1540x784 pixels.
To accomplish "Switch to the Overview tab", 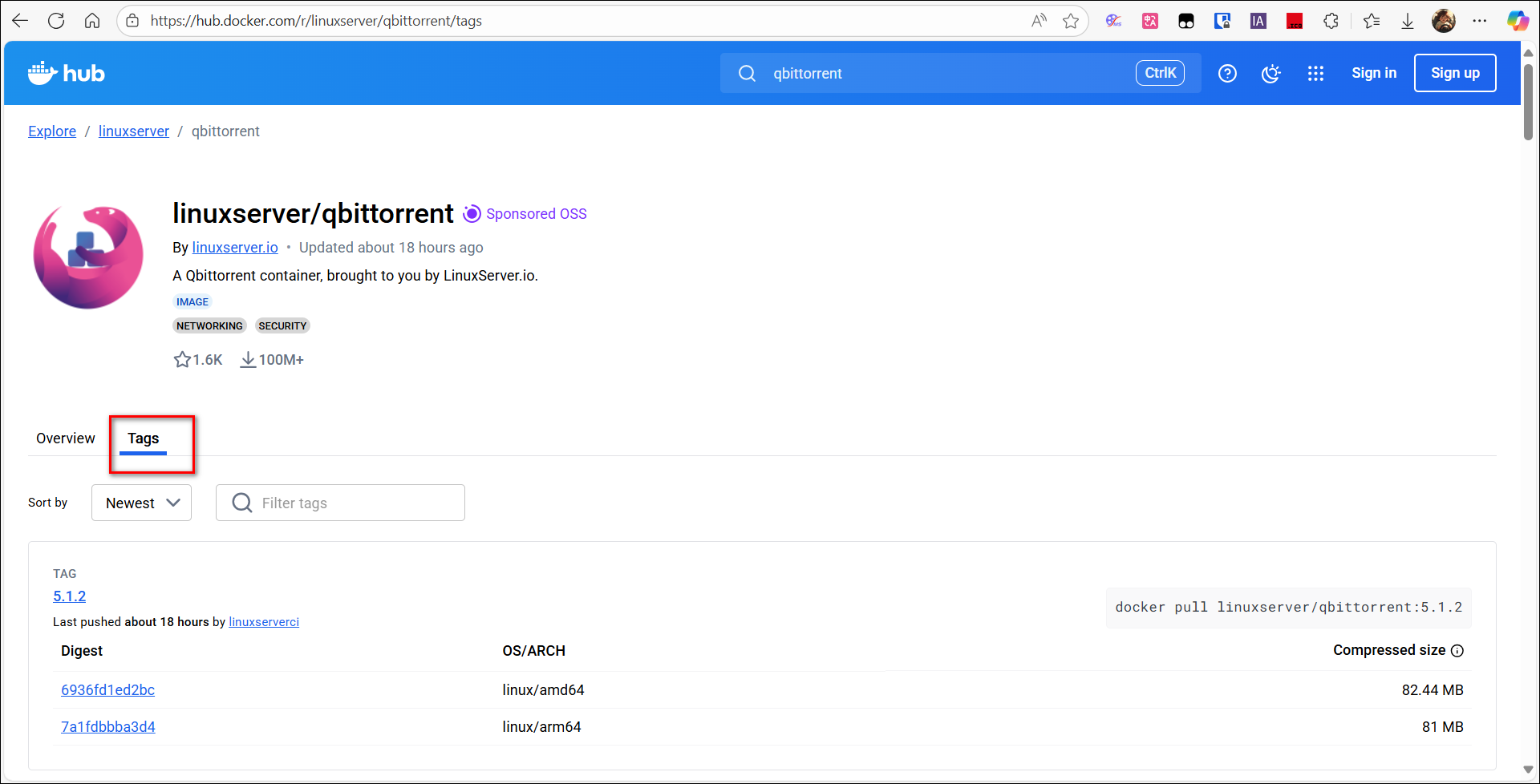I will [x=66, y=438].
